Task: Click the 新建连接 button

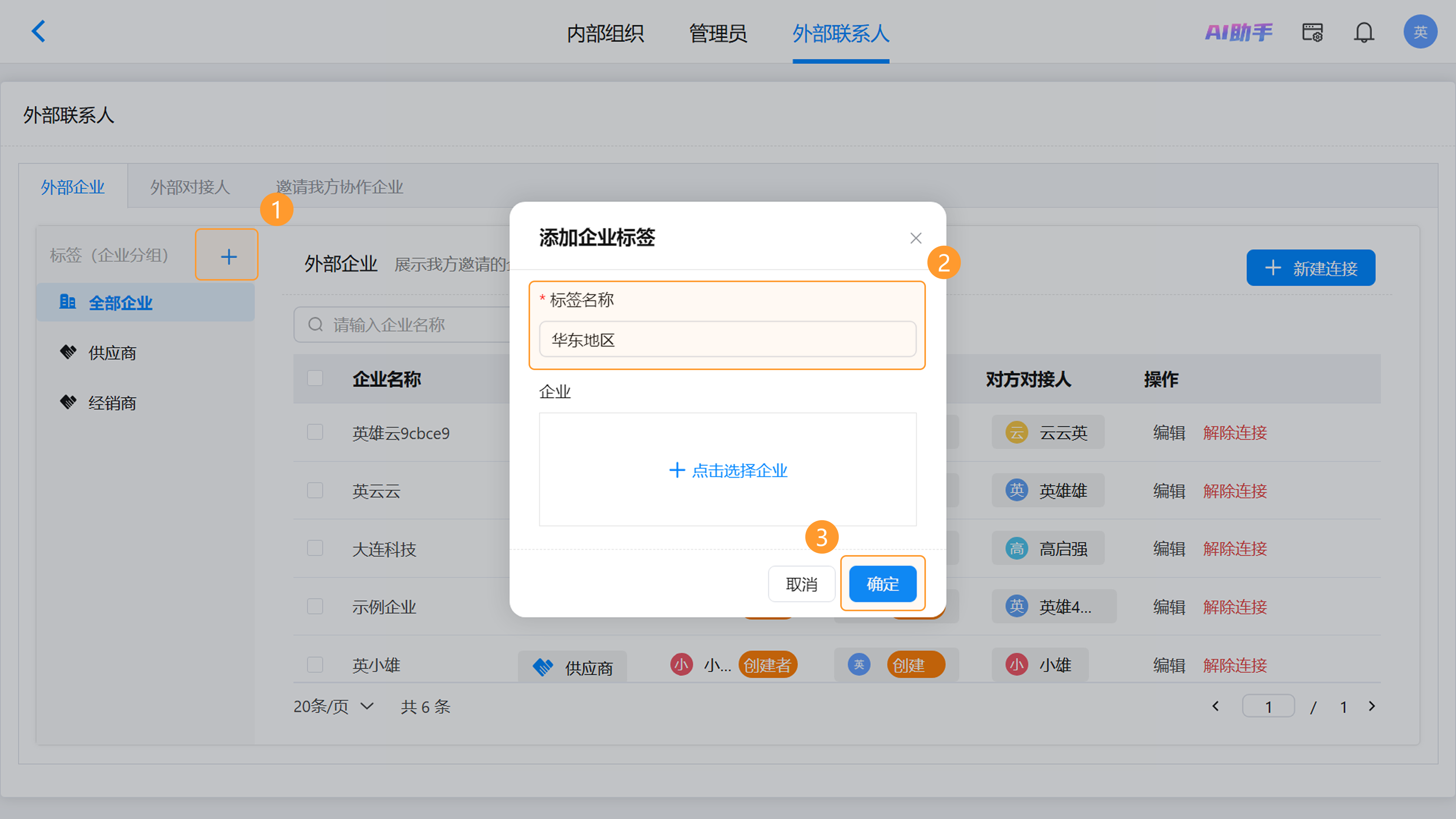Action: (x=1311, y=268)
